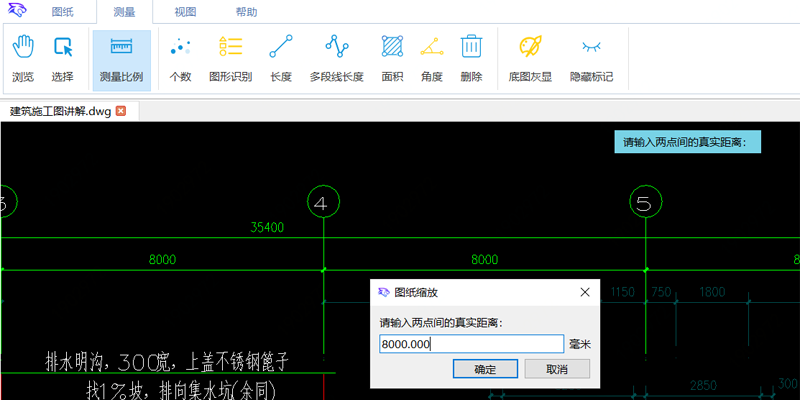Viewport: 800px width, 400px height.
Task: Close the 建筑施工图讲解.dwg file tab
Action: point(121,111)
